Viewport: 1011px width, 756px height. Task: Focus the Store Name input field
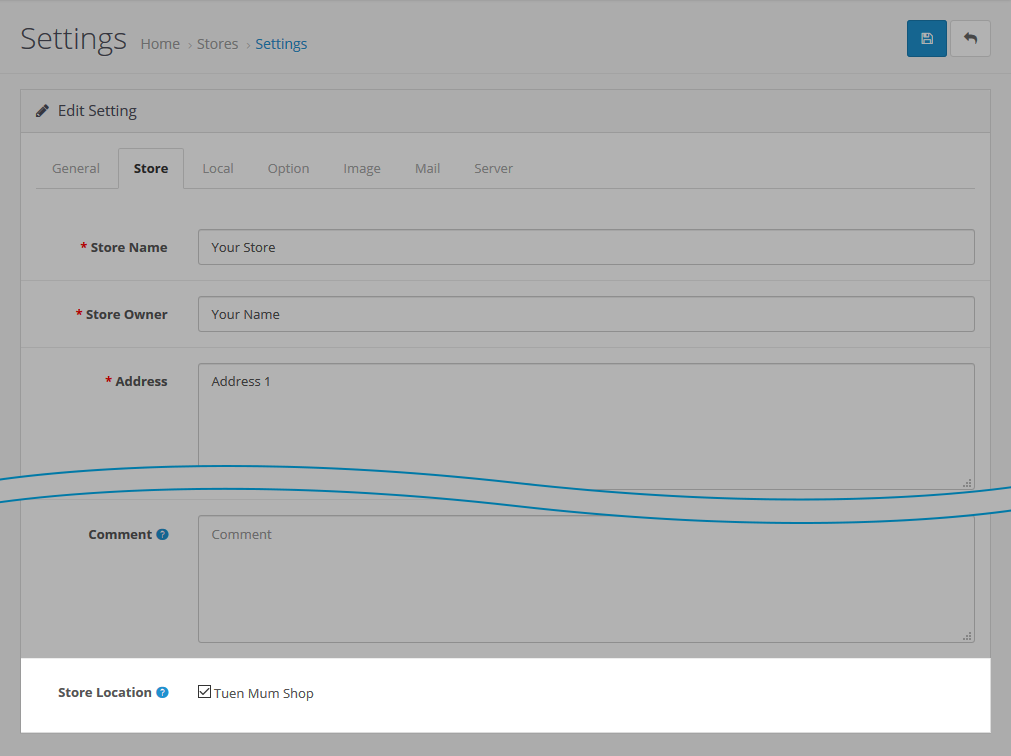(x=586, y=247)
